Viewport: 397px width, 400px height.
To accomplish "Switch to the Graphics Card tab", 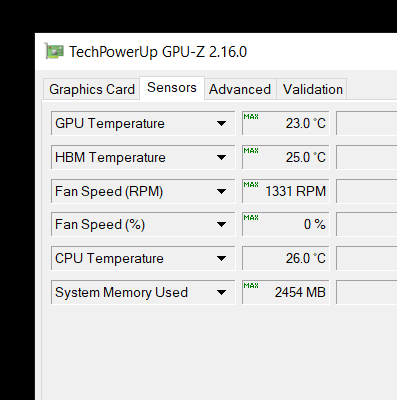I will (x=92, y=89).
